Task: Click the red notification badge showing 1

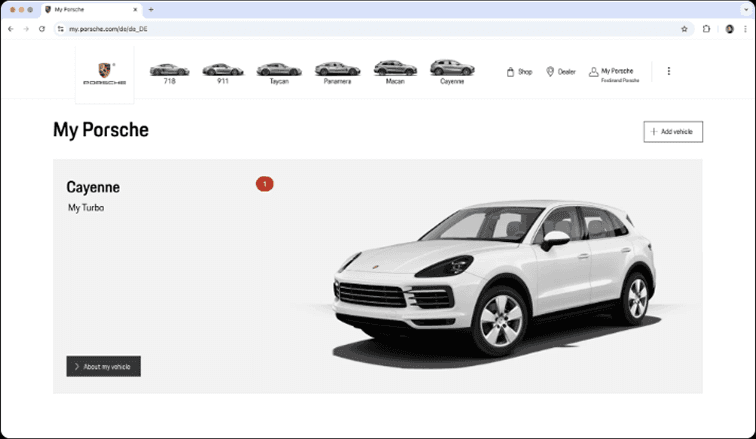Action: (x=265, y=184)
